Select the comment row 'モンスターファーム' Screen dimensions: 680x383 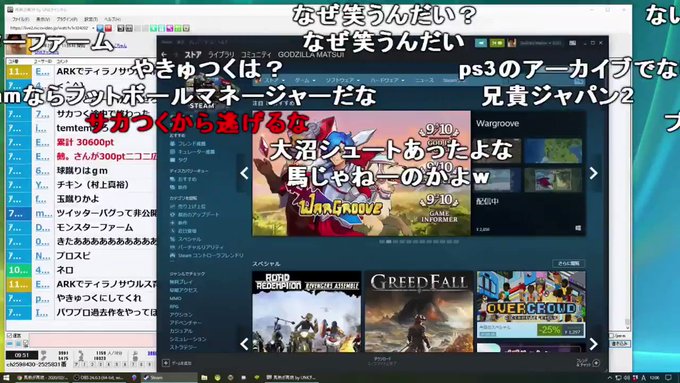[x=81, y=228]
